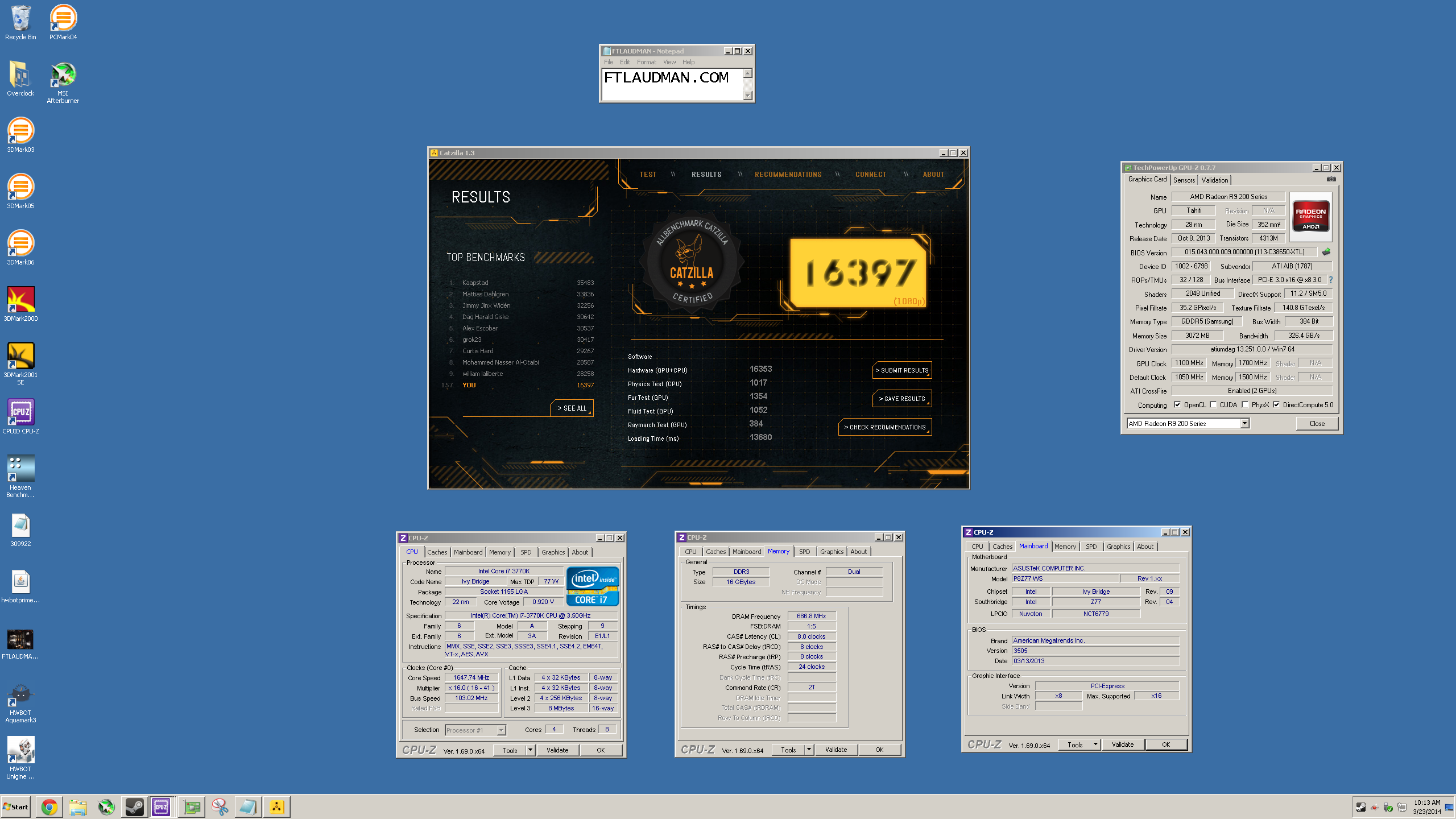
Task: Expand the GPU selection dropdown in GPU-Z
Action: 1244,424
